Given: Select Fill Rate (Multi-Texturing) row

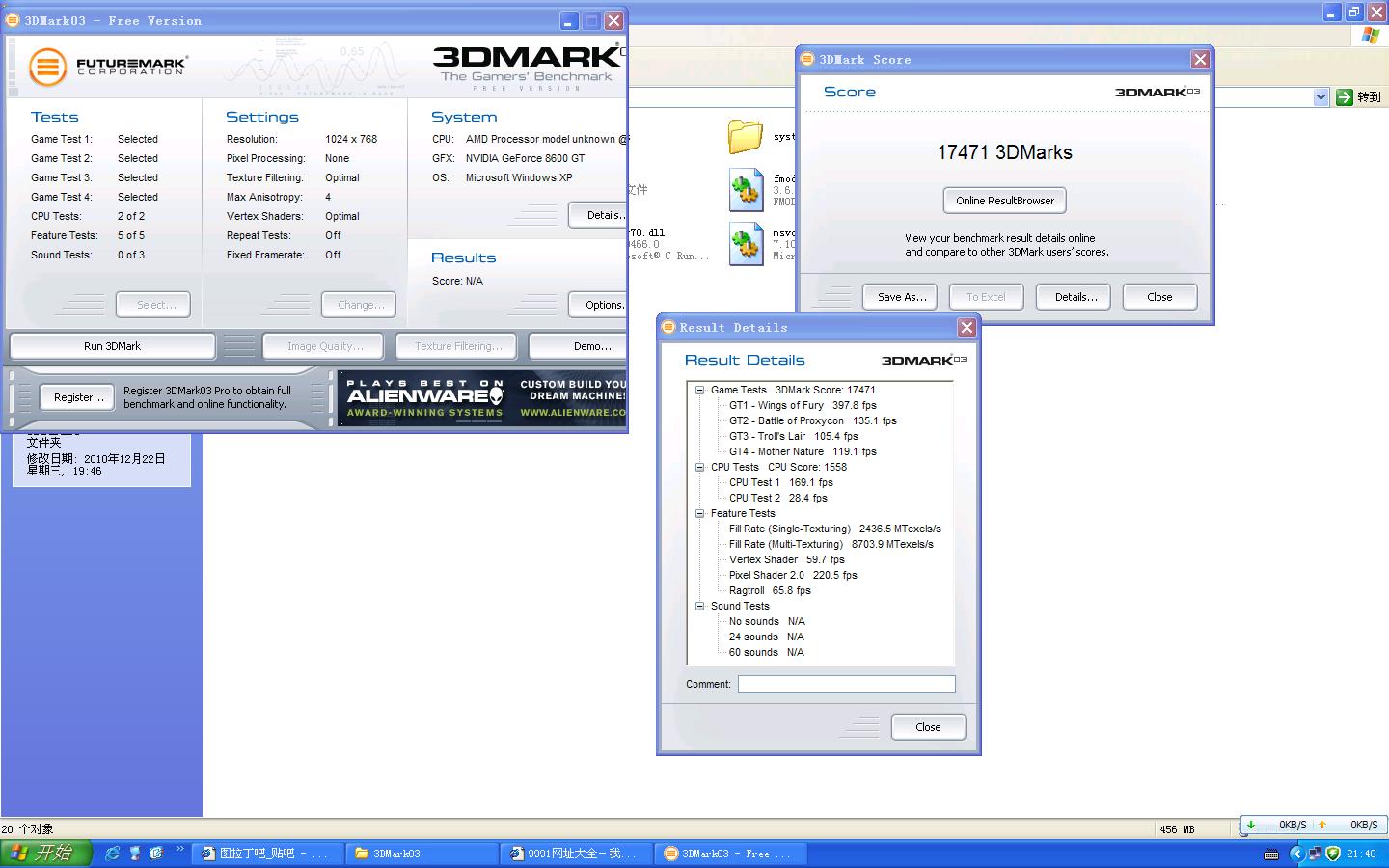Looking at the screenshot, I should (831, 544).
